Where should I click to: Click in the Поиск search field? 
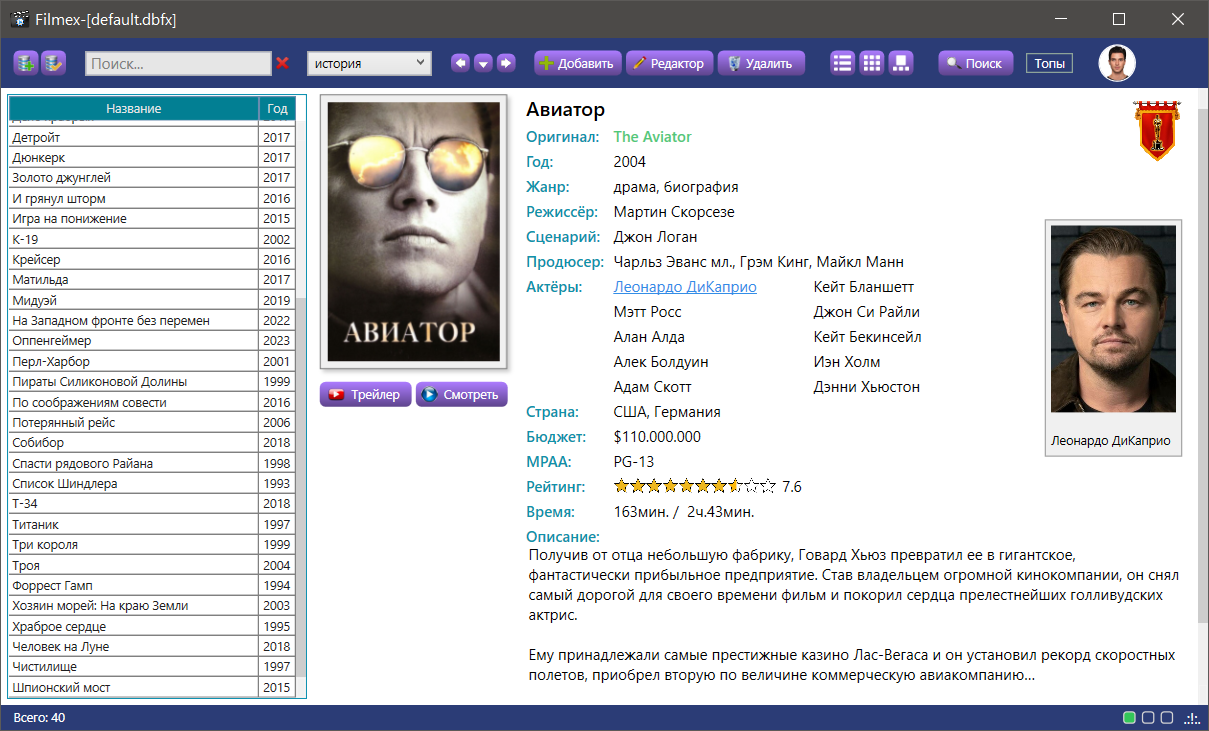click(x=178, y=63)
